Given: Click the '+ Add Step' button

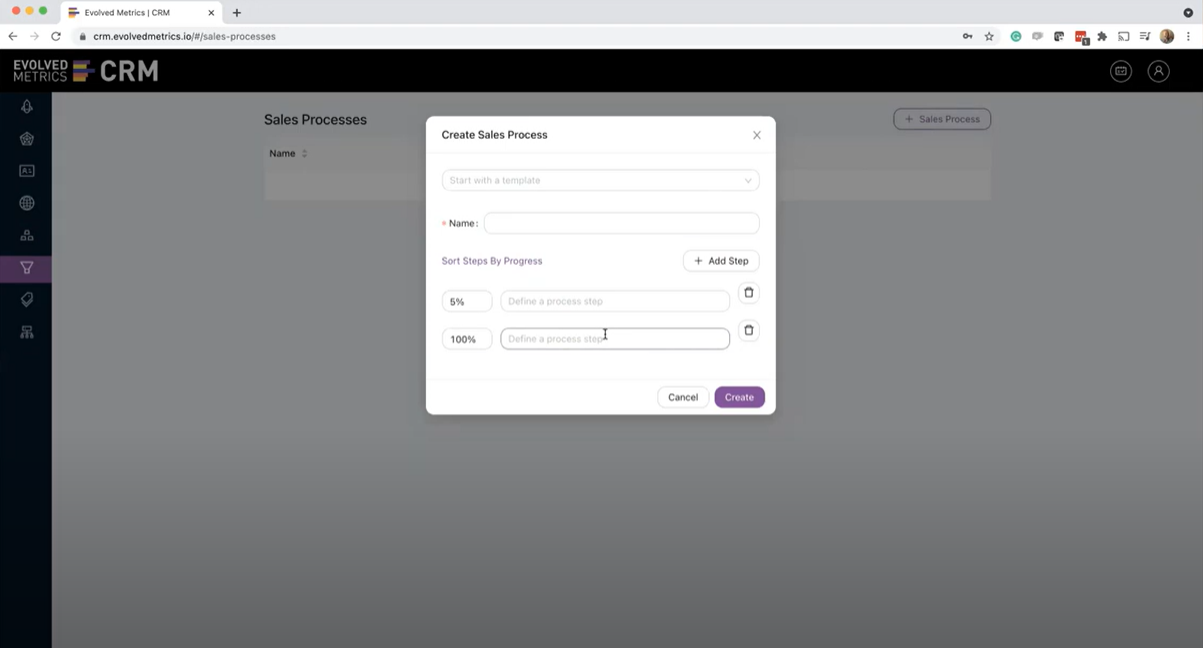Looking at the screenshot, I should (721, 260).
